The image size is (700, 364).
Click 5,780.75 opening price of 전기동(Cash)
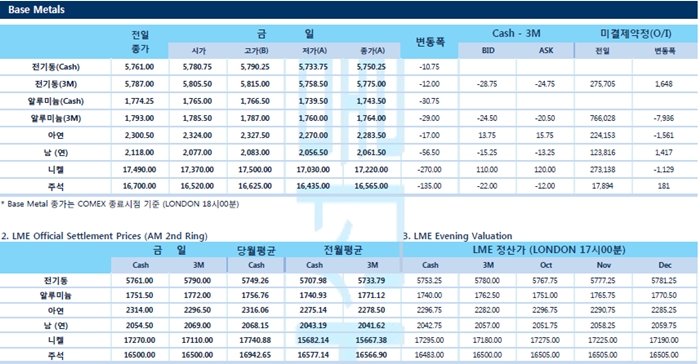[x=197, y=67]
